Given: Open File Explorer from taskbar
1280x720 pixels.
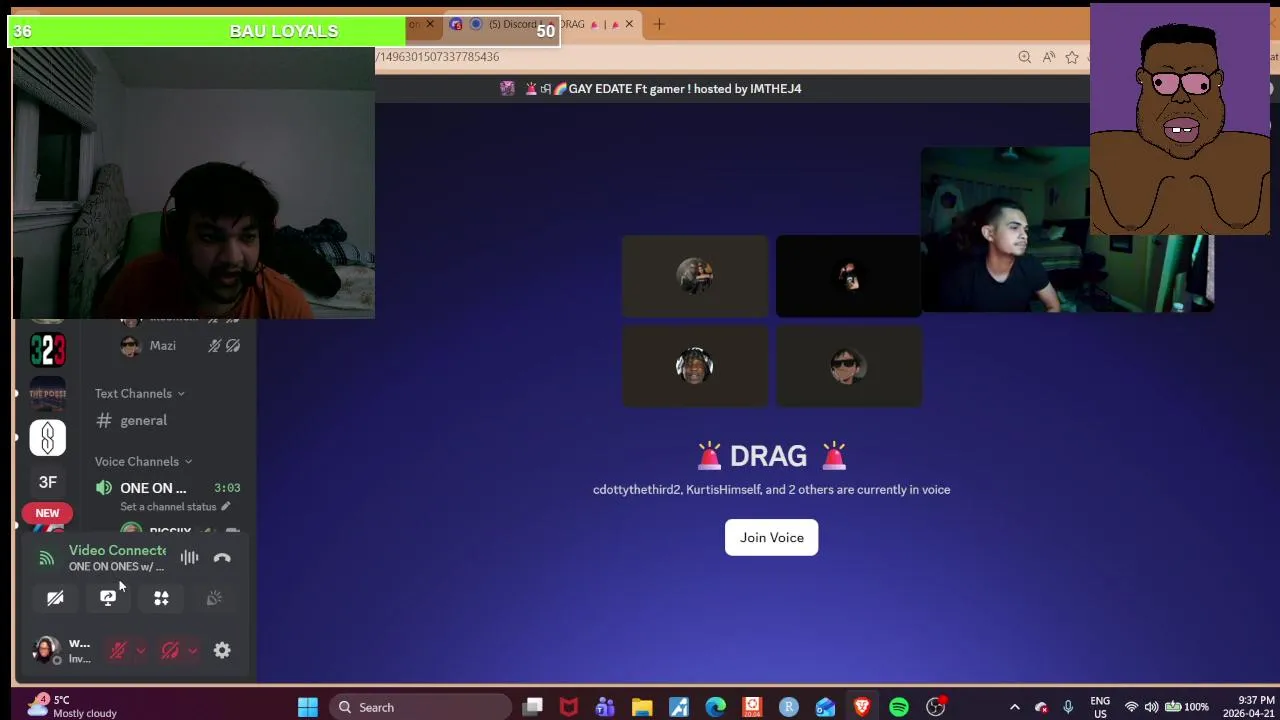Looking at the screenshot, I should [x=642, y=707].
